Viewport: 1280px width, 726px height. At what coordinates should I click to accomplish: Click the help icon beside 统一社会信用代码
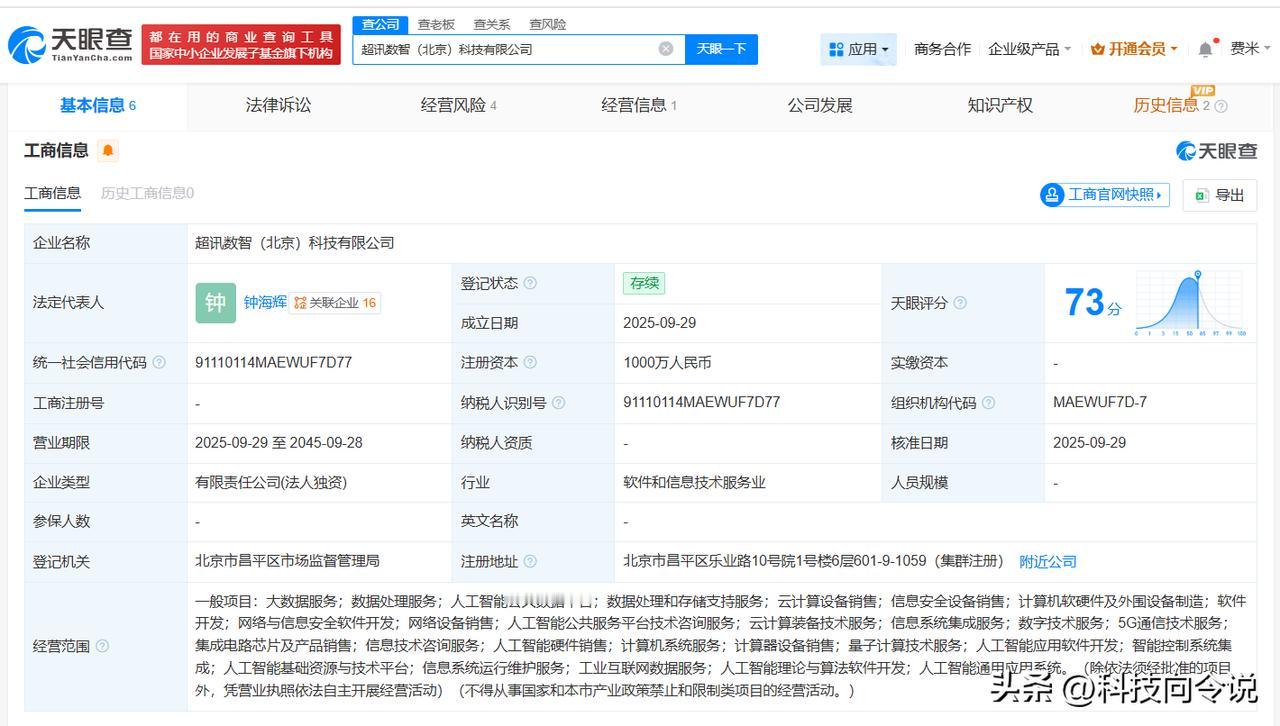point(159,363)
